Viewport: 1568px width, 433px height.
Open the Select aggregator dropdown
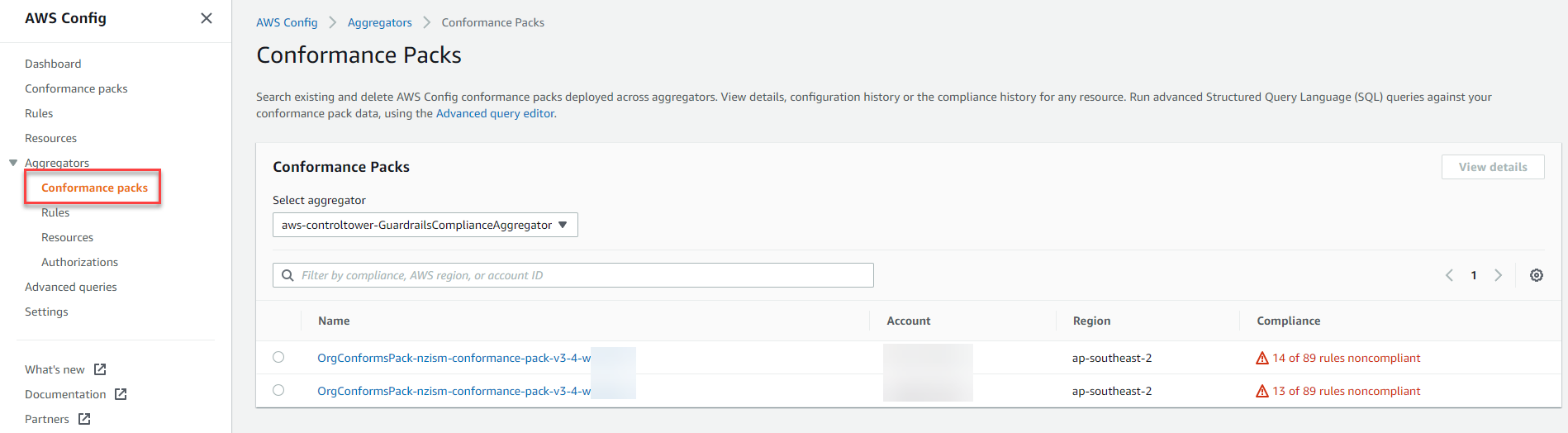point(425,225)
